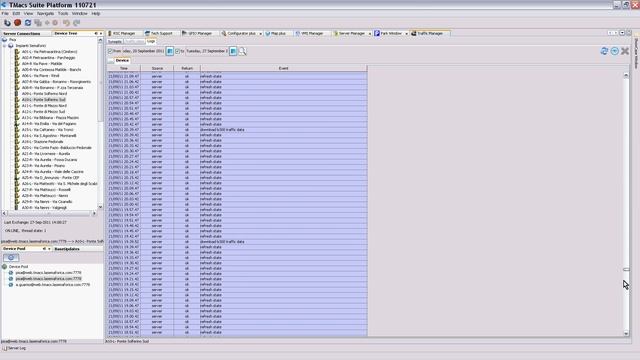Viewport: 640px width, 360px height.
Task: Click the round blue down-arrow icon
Action: pyautogui.click(x=615, y=51)
